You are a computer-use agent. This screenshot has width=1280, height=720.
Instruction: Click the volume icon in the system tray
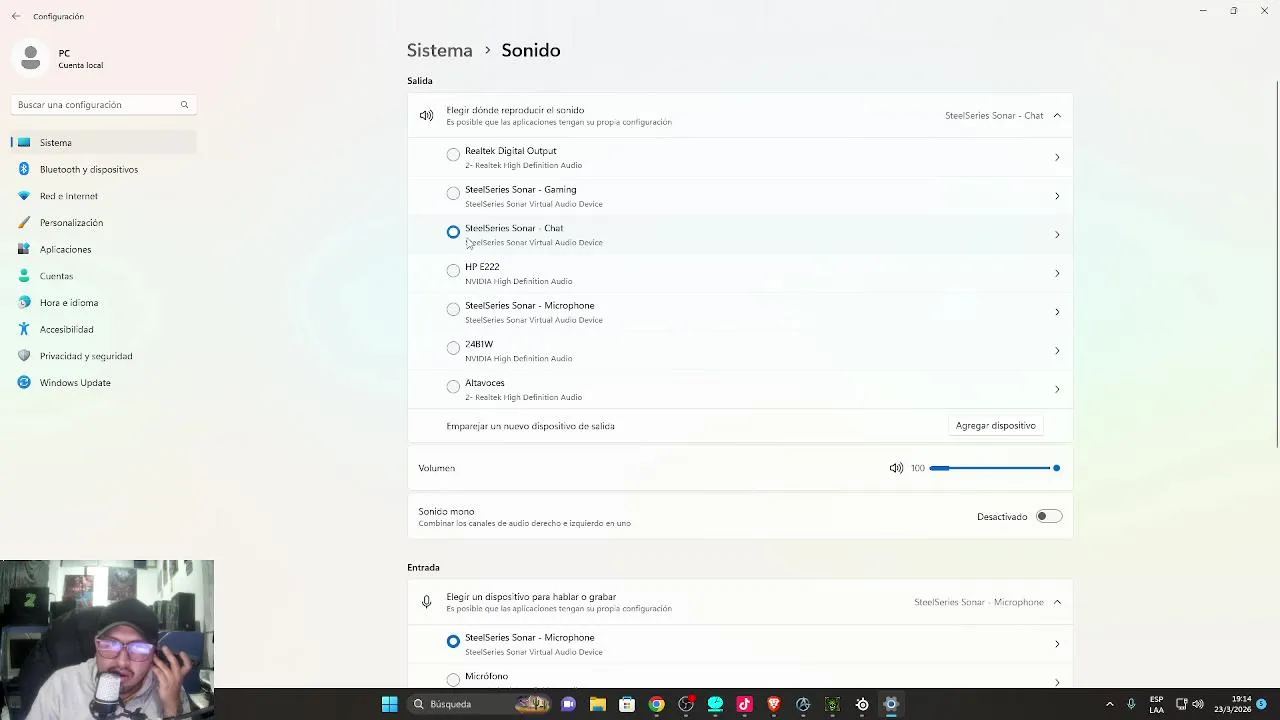pyautogui.click(x=1198, y=704)
